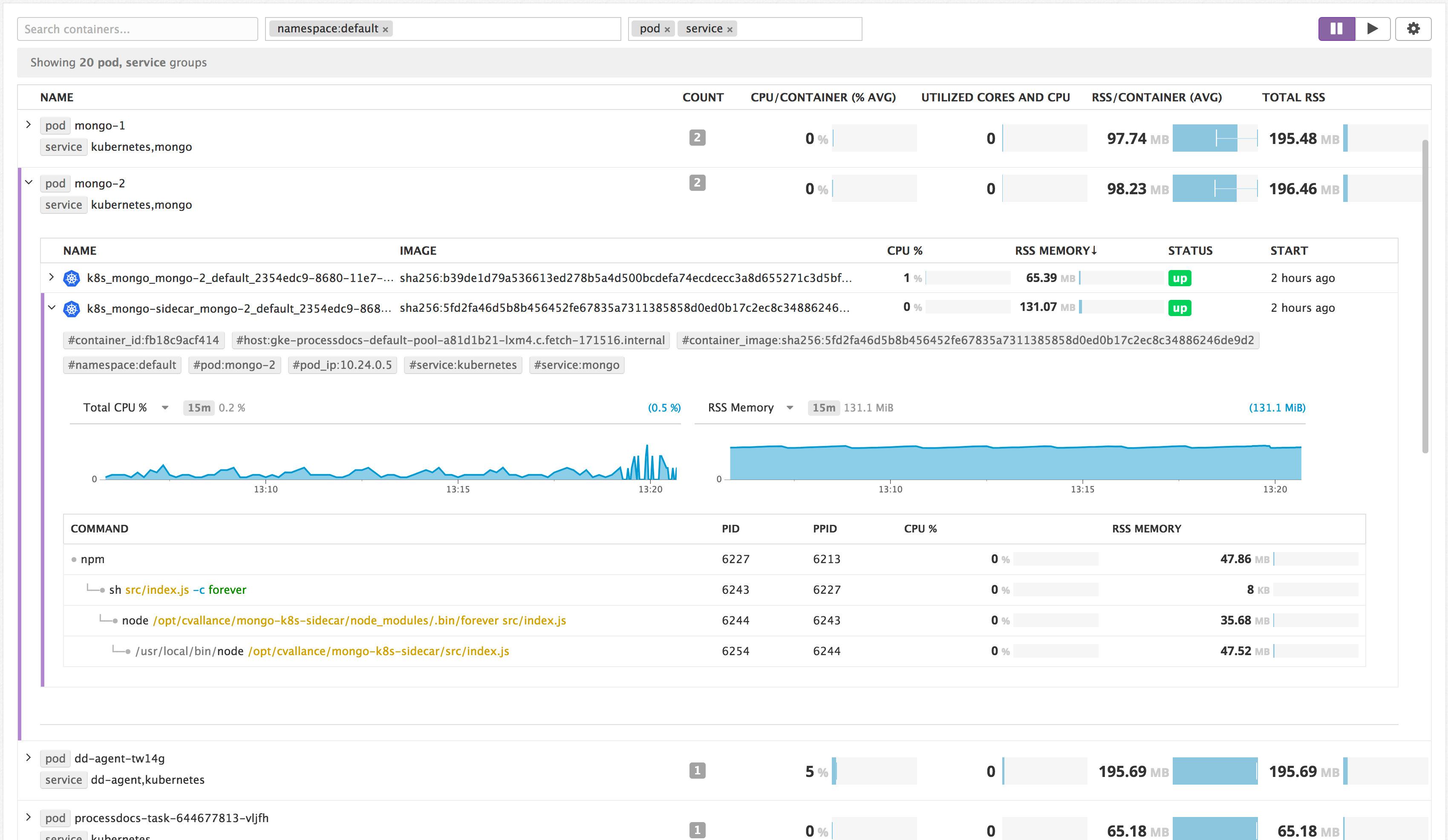Select the #service:mongo tag
Image resolution: width=1448 pixels, height=840 pixels.
(576, 364)
